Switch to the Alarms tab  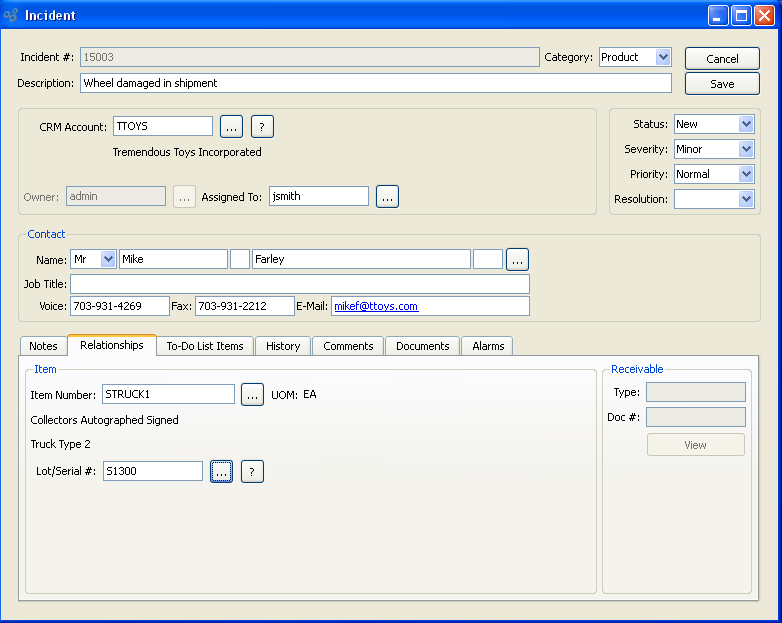pyautogui.click(x=488, y=346)
